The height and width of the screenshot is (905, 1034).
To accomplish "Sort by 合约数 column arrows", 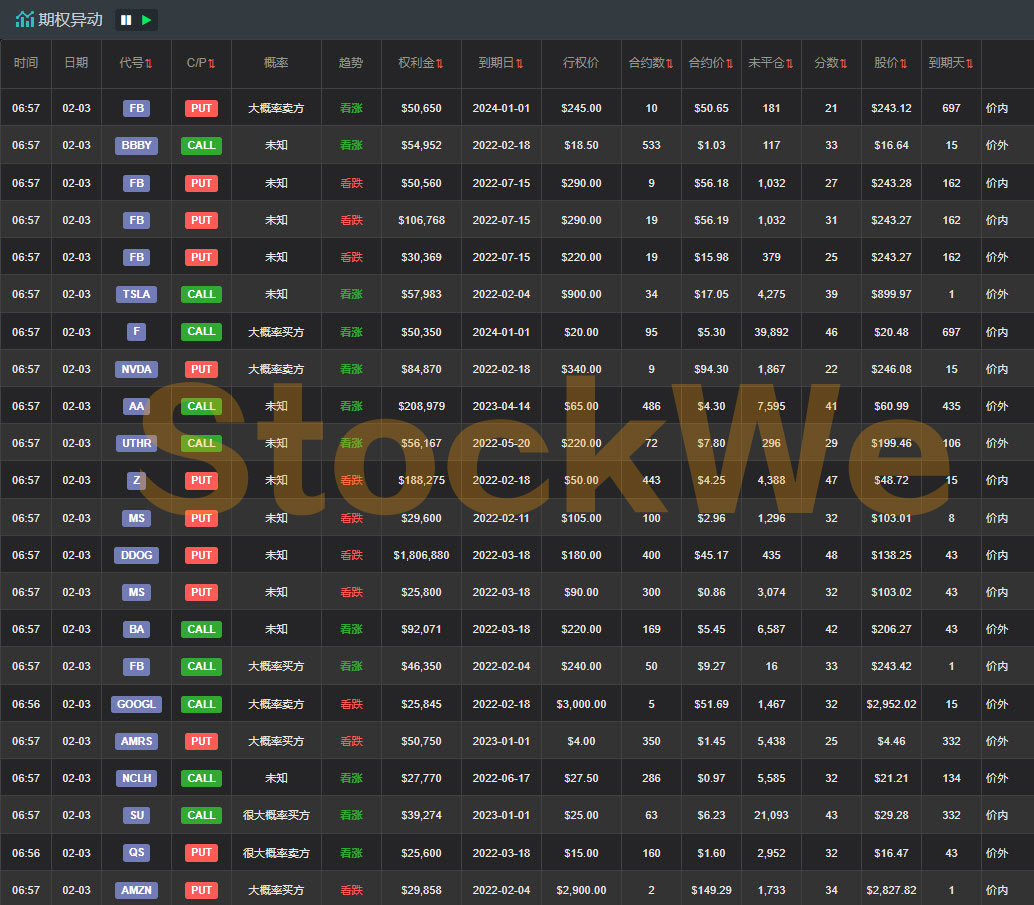I will (670, 63).
